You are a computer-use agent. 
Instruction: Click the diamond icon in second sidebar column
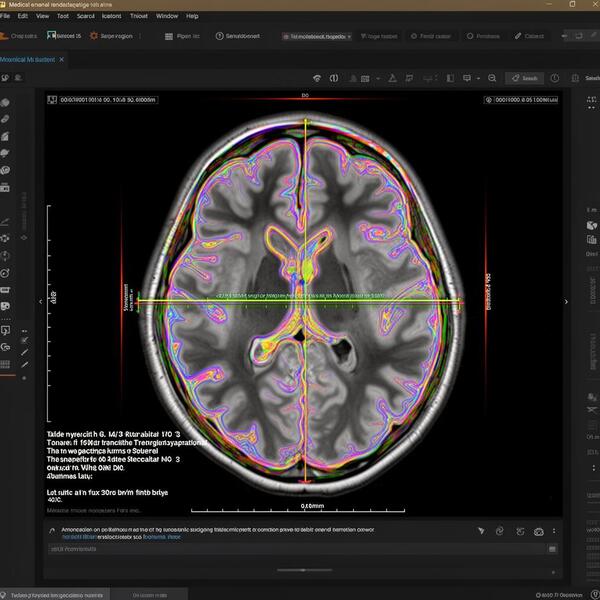click(x=24, y=238)
